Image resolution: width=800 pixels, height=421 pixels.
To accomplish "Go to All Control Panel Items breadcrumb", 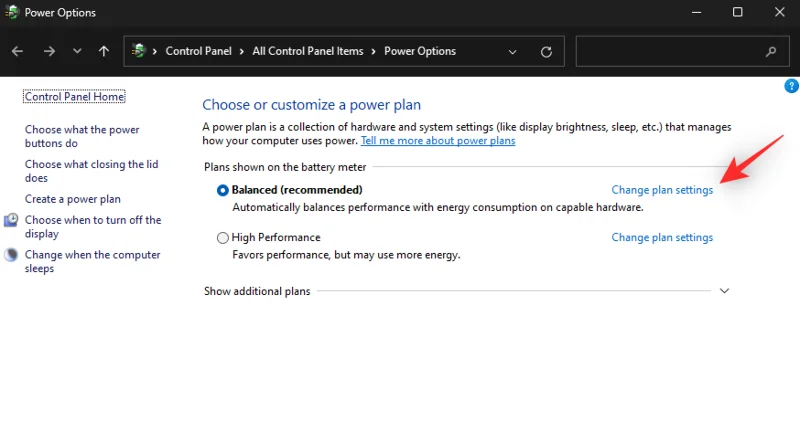I will tap(311, 51).
